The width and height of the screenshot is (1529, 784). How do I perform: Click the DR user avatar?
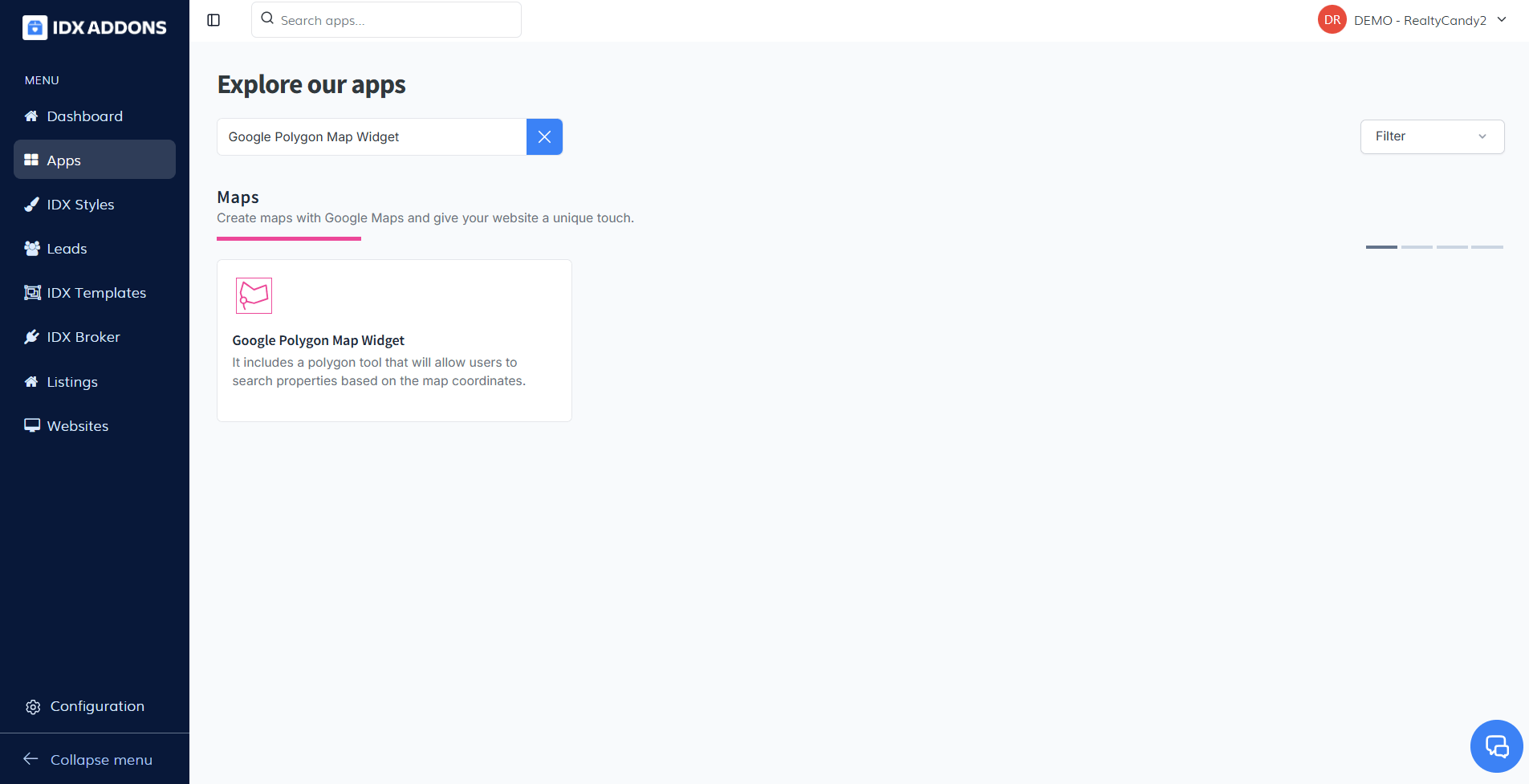1332,20
